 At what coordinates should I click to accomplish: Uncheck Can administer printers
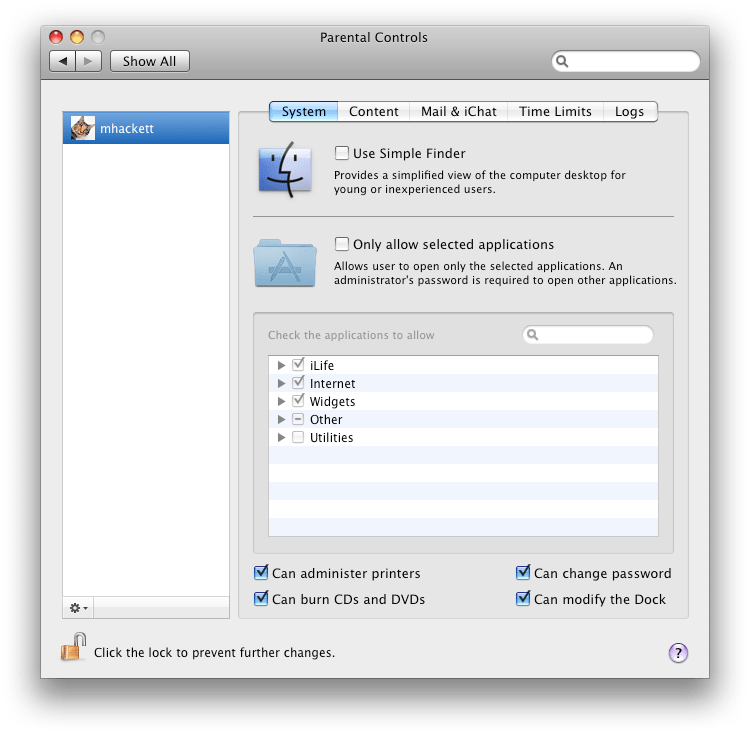(x=261, y=572)
